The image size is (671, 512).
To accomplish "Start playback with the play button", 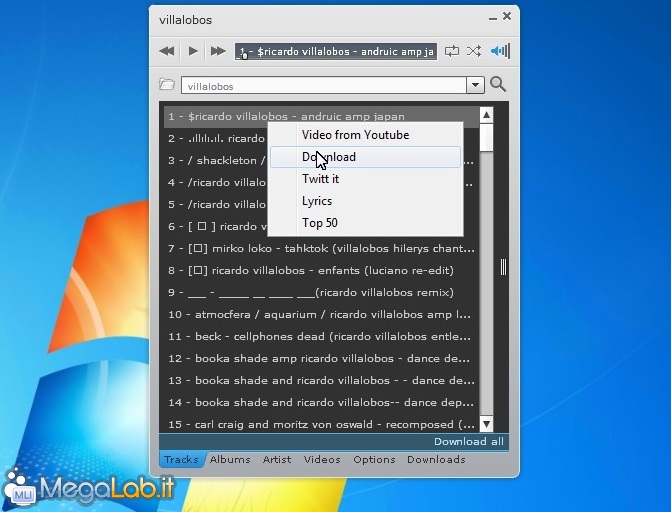I will pos(193,51).
